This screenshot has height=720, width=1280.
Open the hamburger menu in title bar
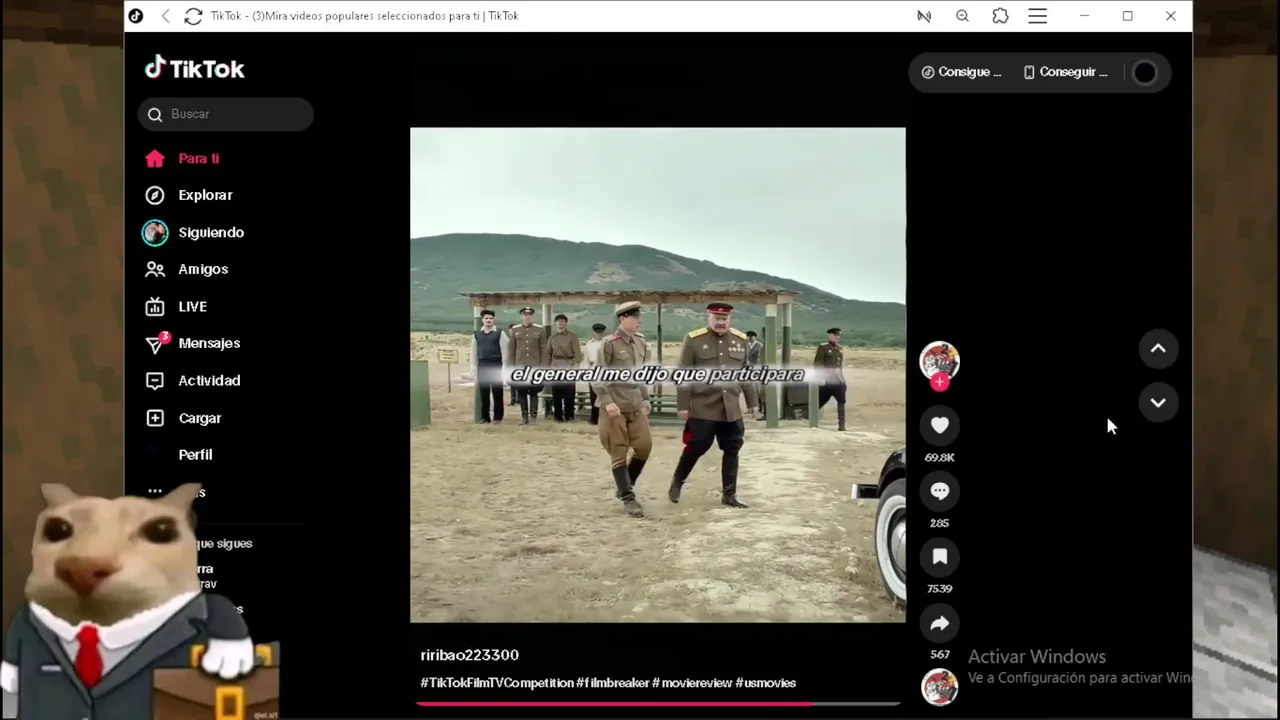click(1038, 16)
